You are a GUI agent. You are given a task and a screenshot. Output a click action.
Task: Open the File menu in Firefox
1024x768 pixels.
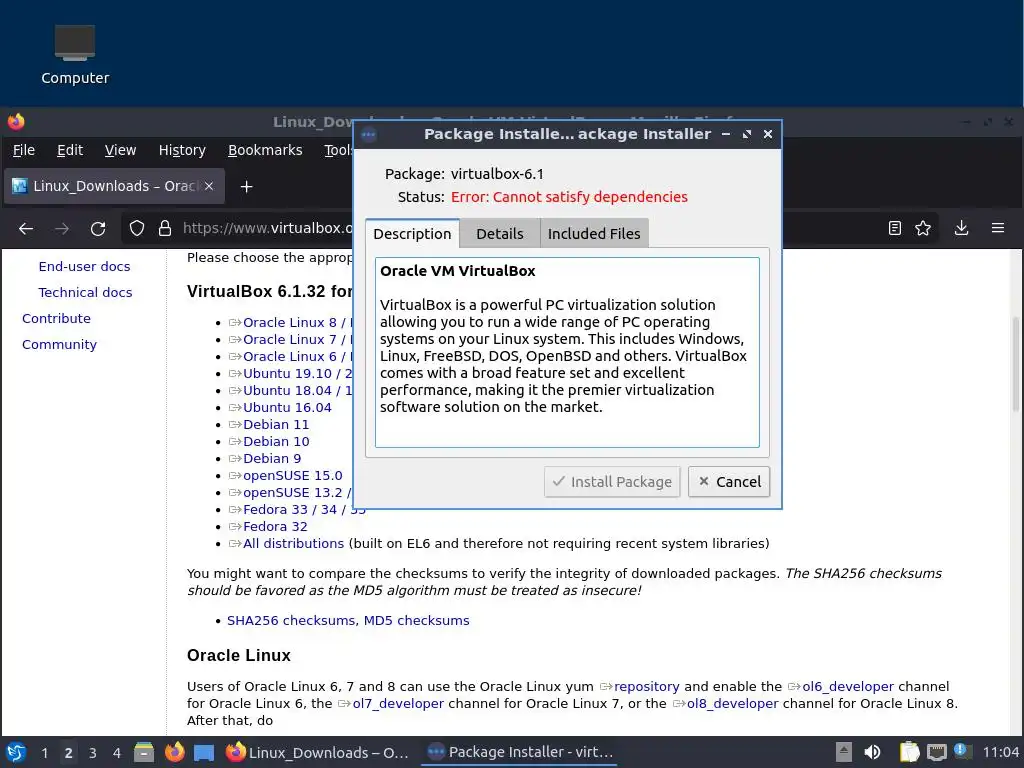(x=24, y=150)
